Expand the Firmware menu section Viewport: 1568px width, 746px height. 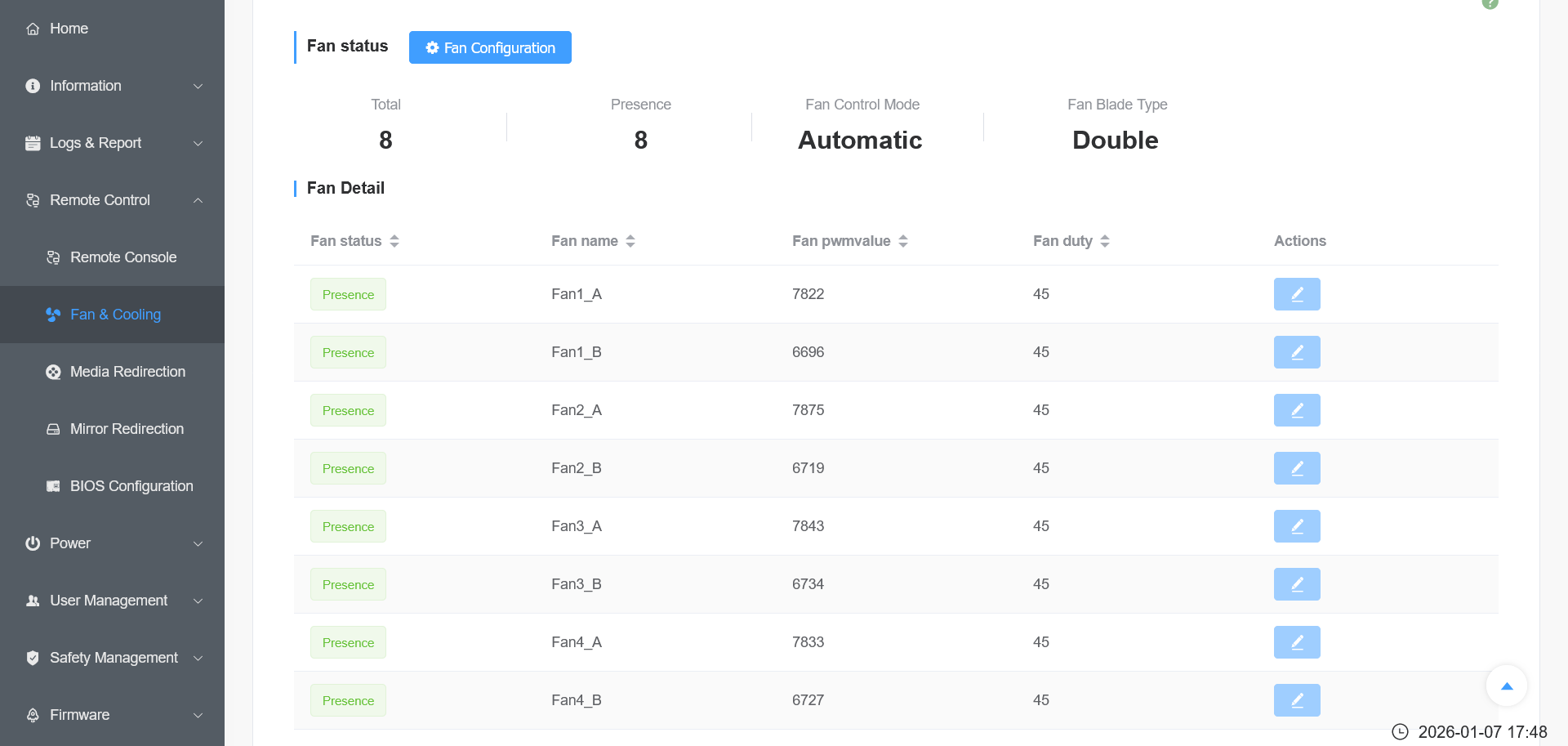tap(198, 715)
